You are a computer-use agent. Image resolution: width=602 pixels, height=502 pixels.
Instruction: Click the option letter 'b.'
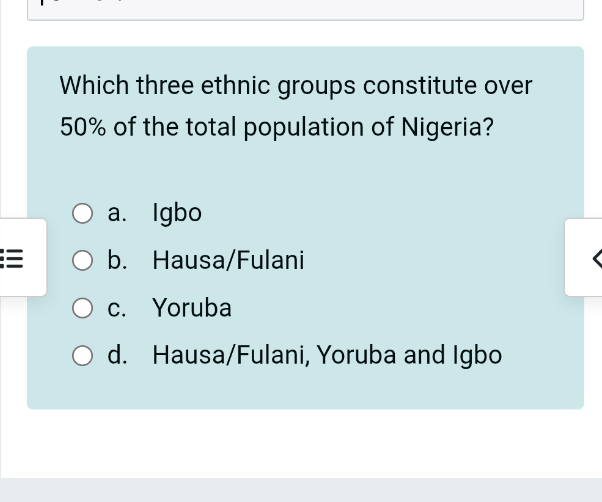pos(118,261)
